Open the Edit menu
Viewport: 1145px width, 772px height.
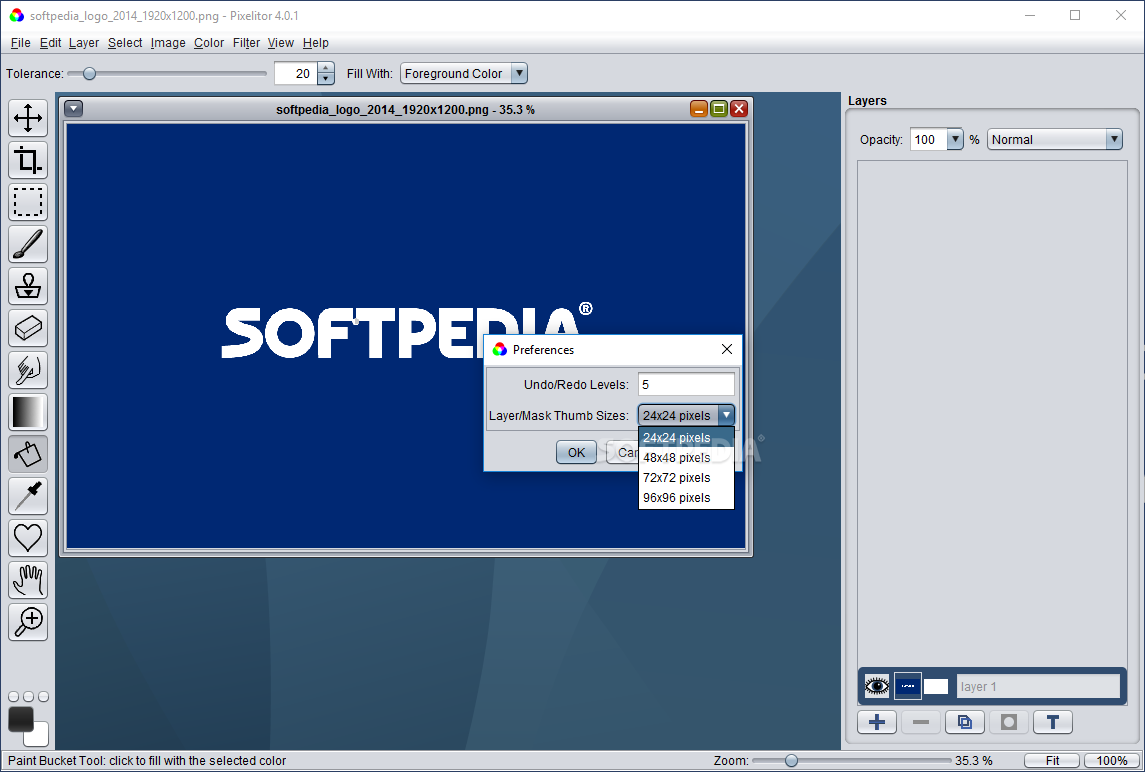point(50,42)
